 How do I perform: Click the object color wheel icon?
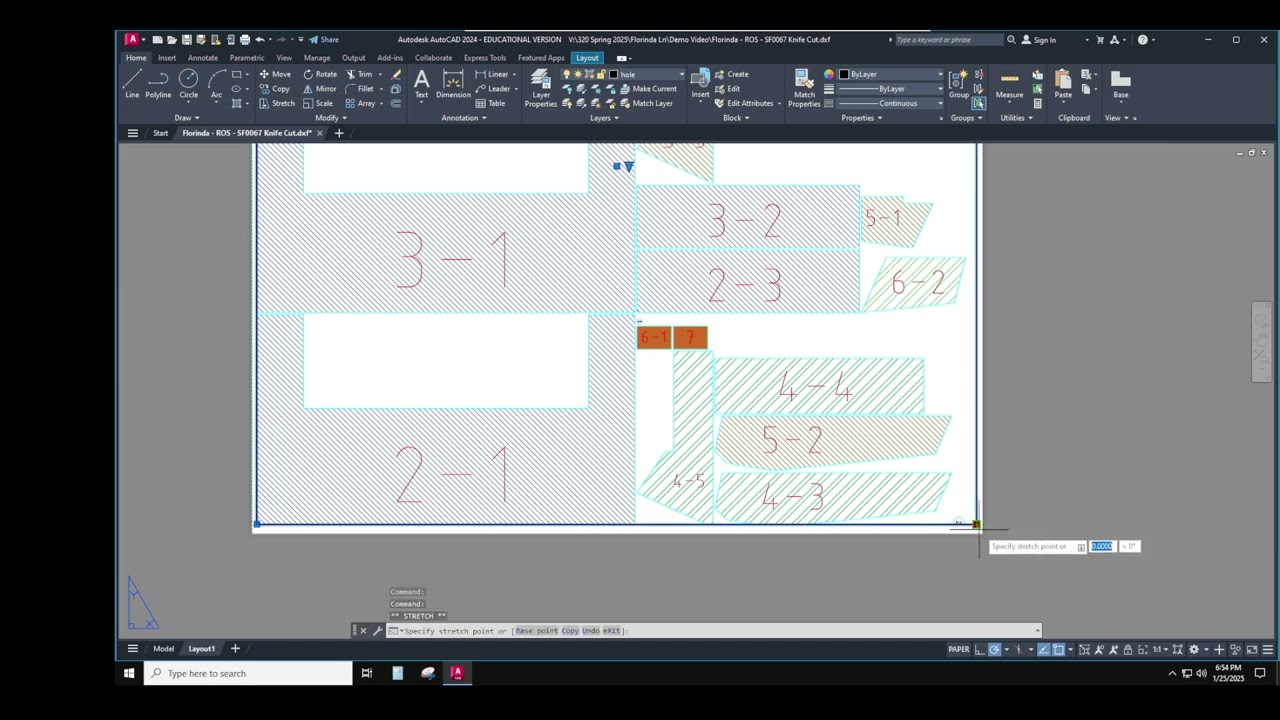pos(828,74)
